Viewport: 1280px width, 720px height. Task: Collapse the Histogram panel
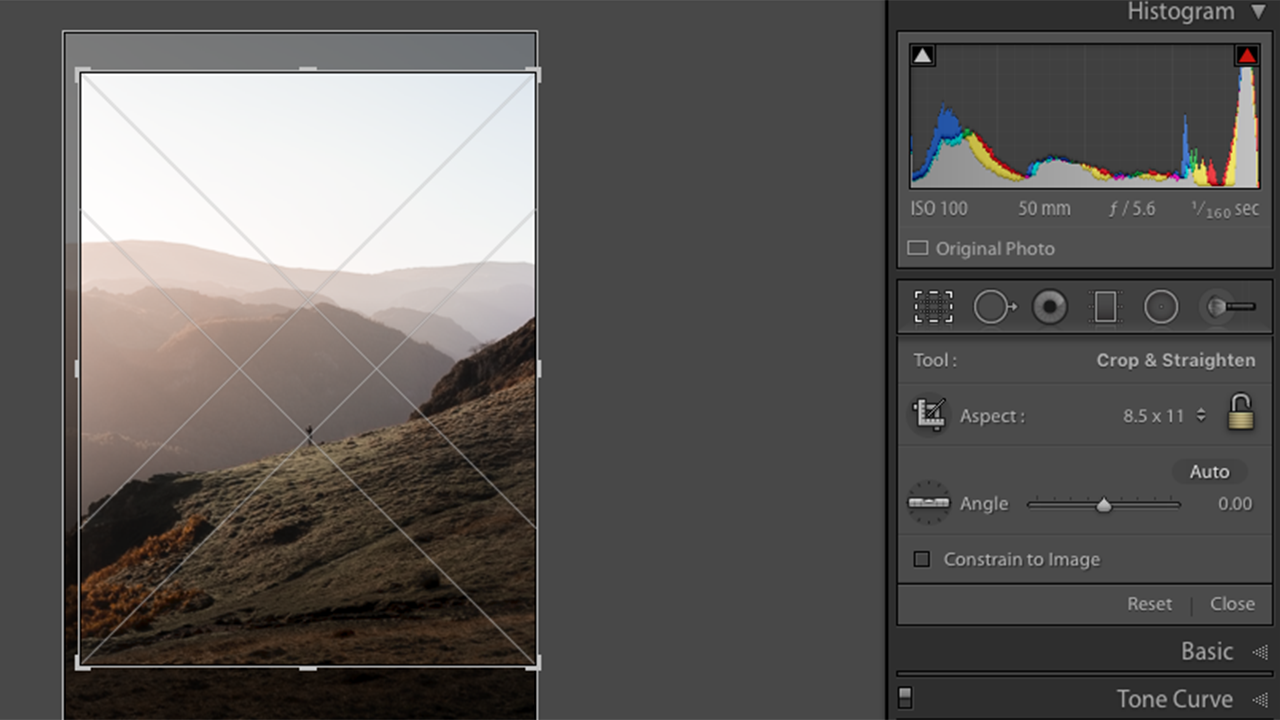1257,13
